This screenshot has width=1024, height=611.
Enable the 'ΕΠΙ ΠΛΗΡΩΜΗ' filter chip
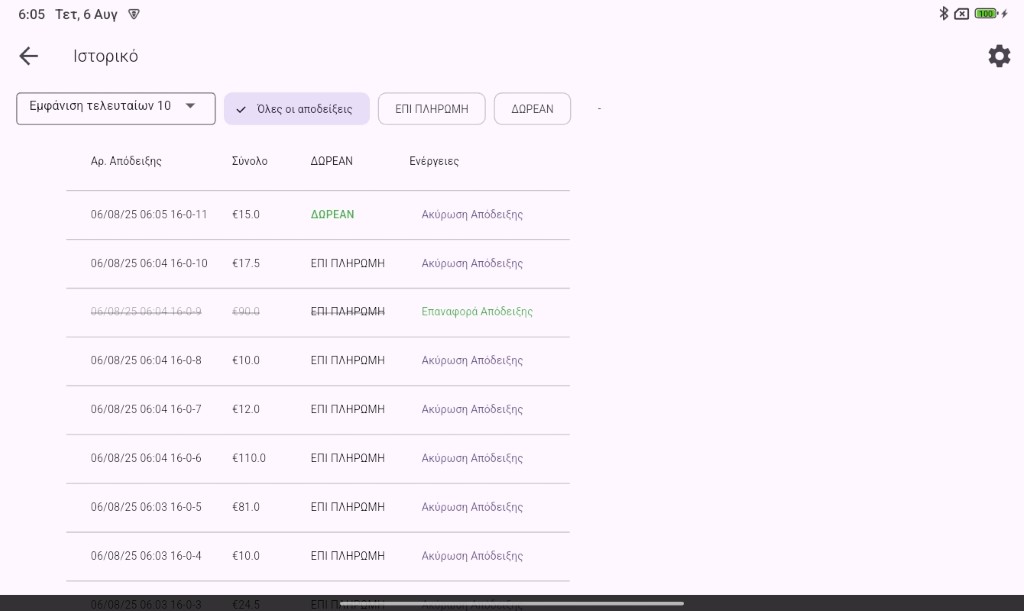[431, 109]
